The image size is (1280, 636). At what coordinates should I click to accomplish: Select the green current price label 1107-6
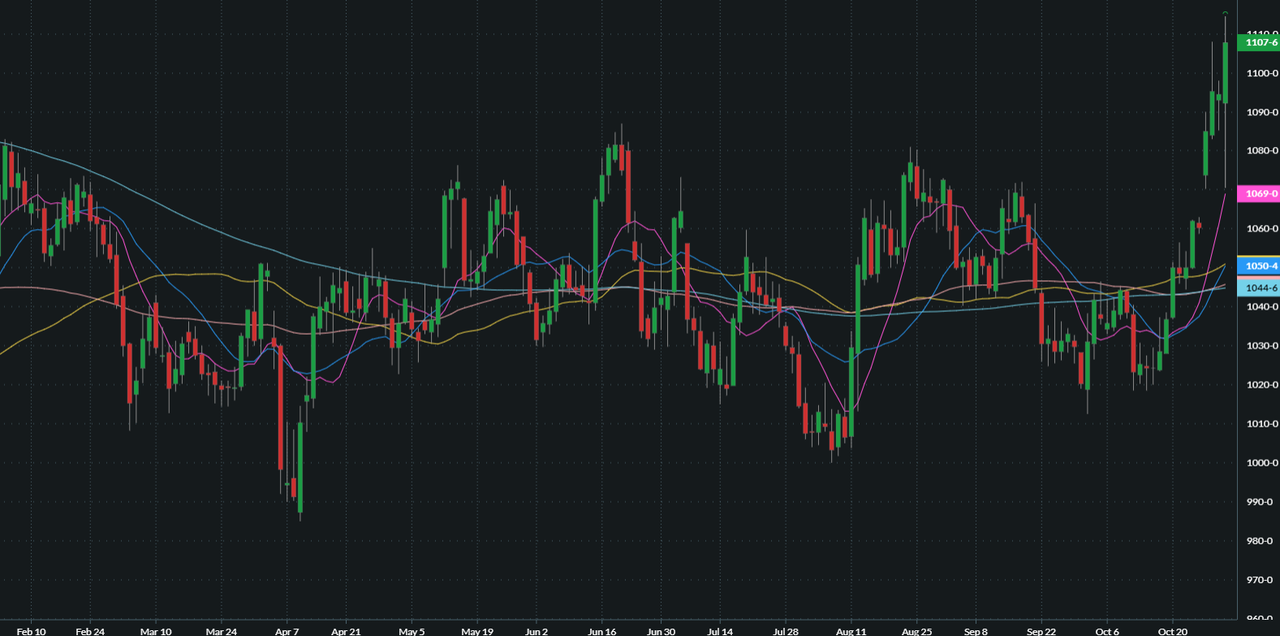click(1262, 43)
